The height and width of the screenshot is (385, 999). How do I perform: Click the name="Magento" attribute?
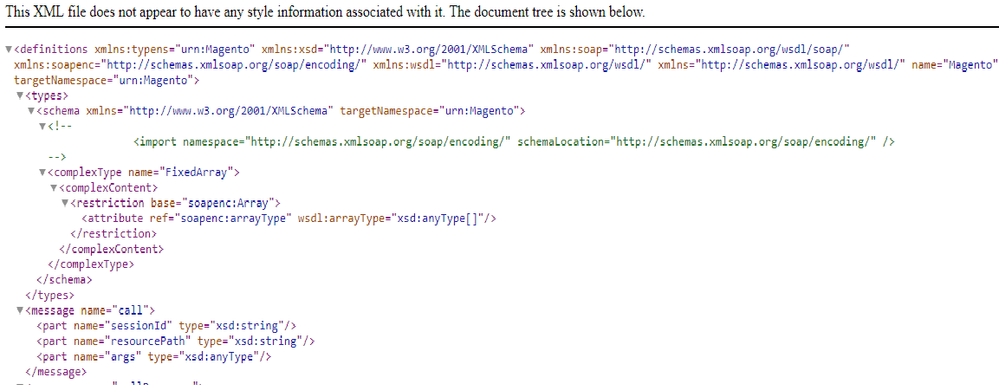pyautogui.click(x=953, y=65)
